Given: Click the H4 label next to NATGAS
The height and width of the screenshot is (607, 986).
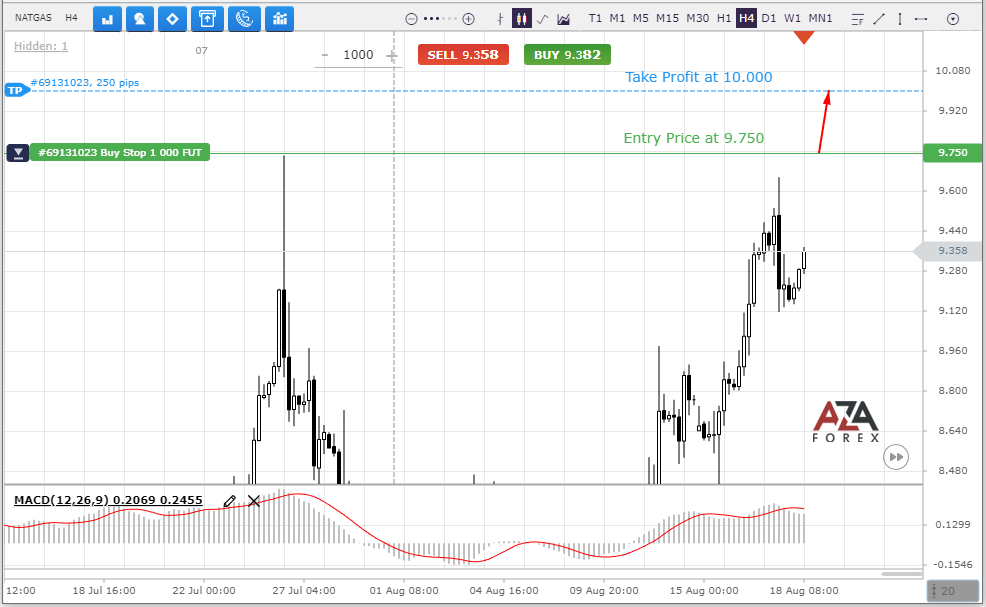Looking at the screenshot, I should coord(71,18).
